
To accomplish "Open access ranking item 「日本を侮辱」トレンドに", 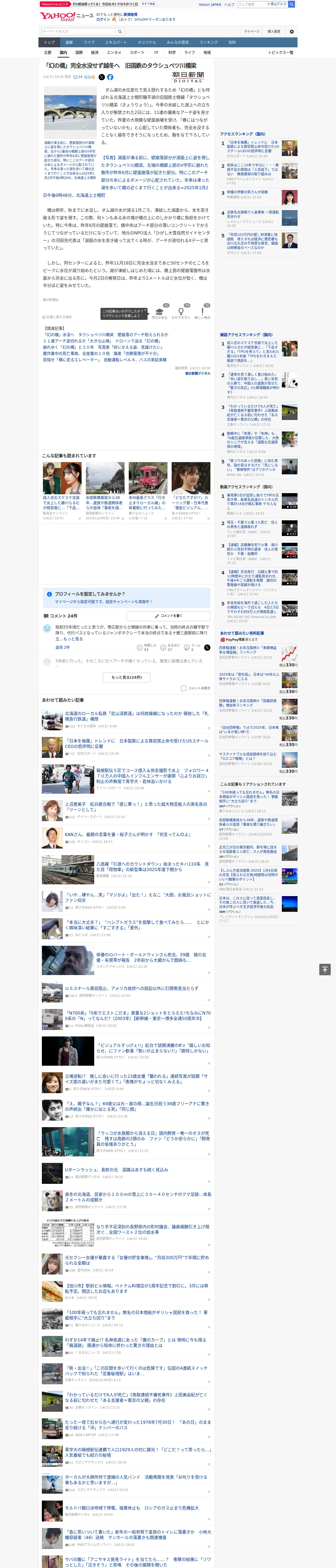I will point(253,147).
